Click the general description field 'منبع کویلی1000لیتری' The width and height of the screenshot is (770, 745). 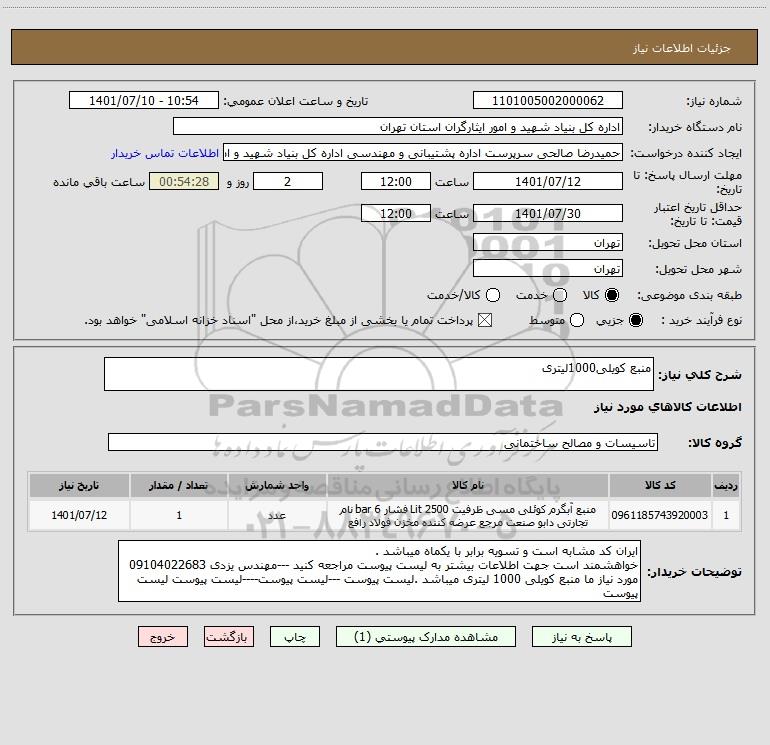click(x=379, y=374)
